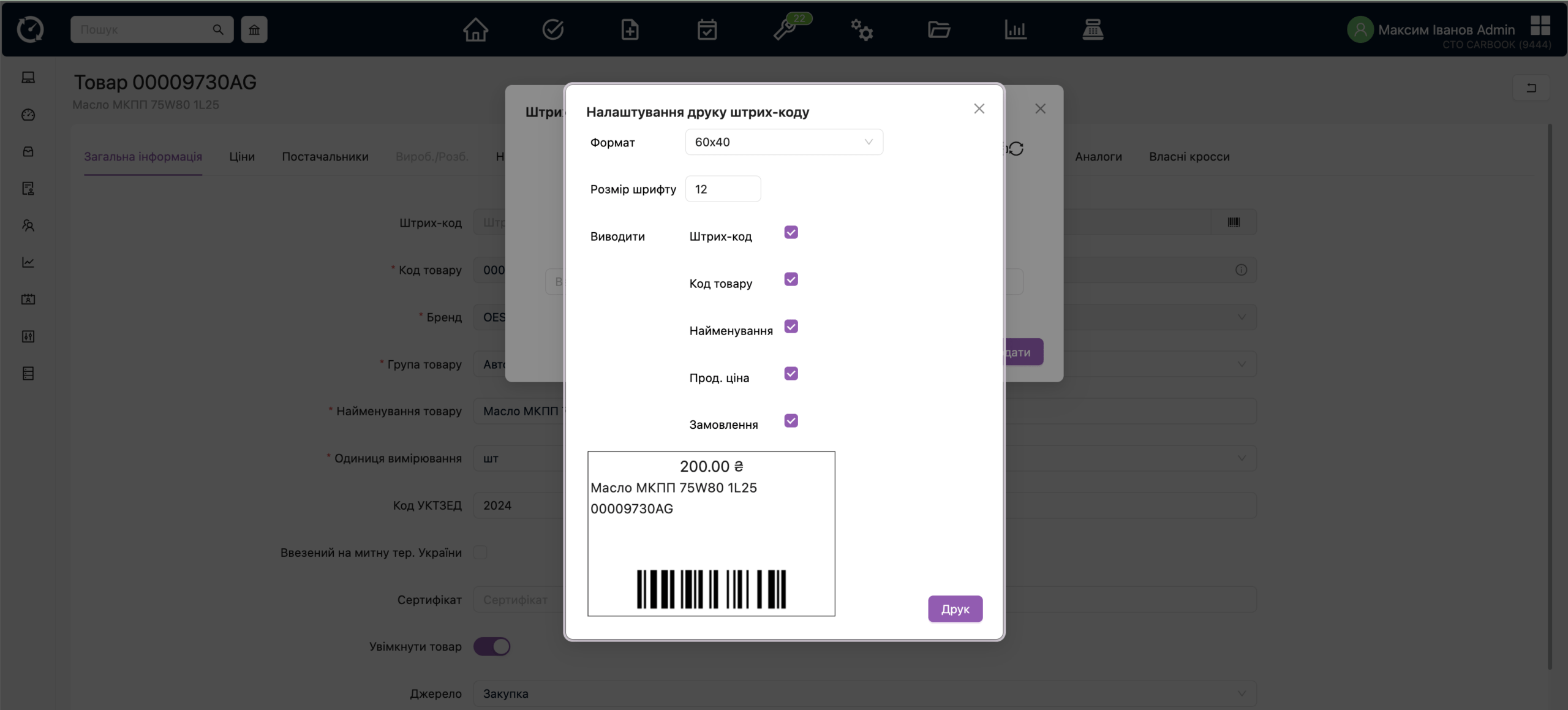Click the home icon in top navigation

click(475, 29)
